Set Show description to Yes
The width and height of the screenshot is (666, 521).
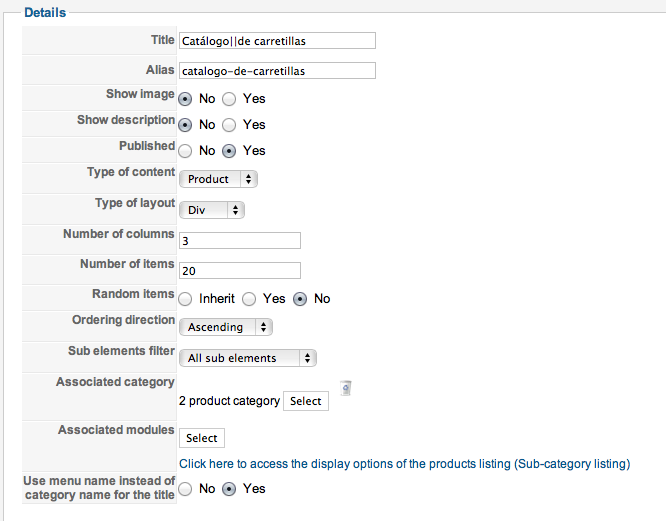229,125
